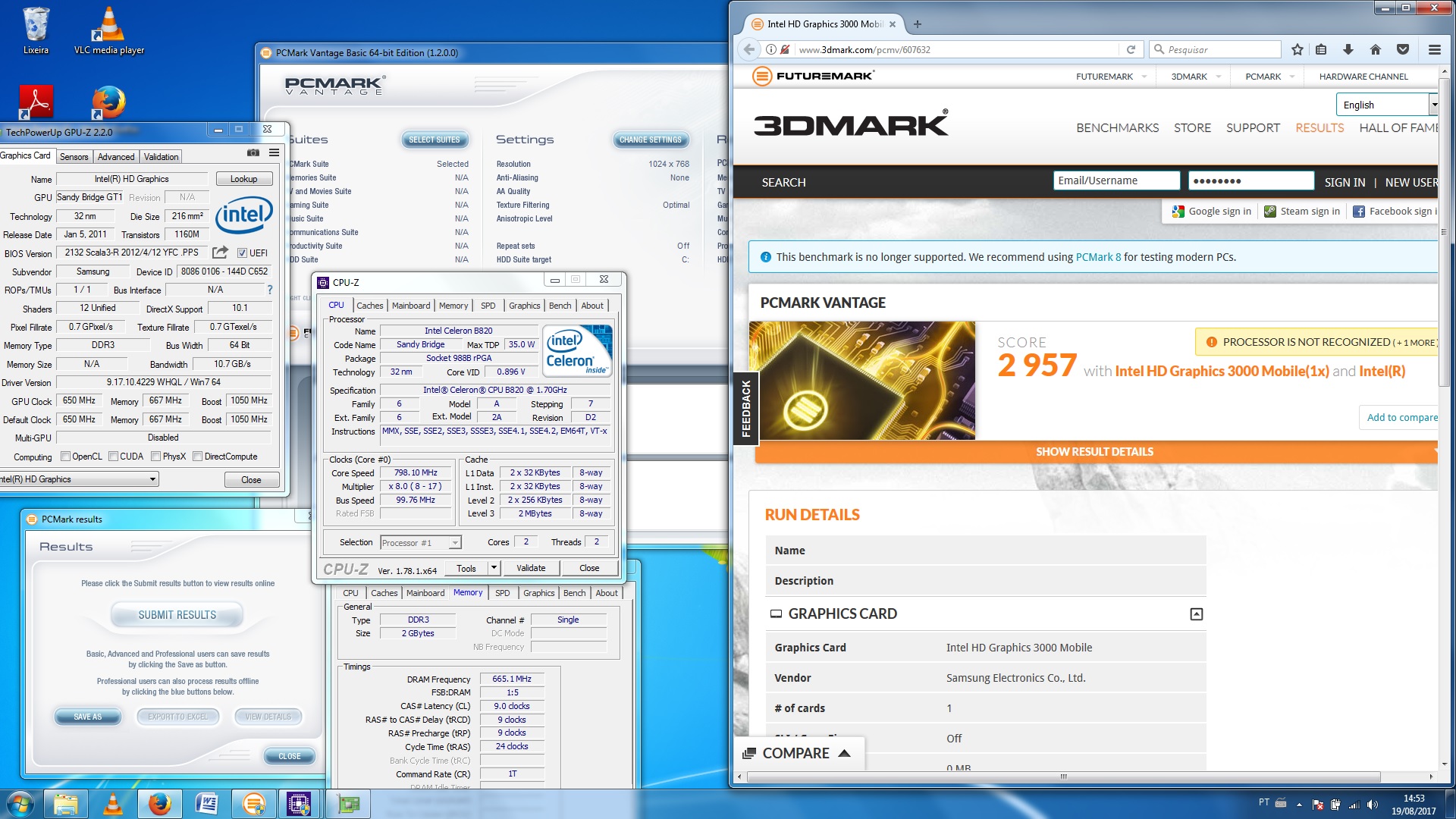Image resolution: width=1456 pixels, height=819 pixels.
Task: Click the 3DMARK logo
Action: [851, 124]
